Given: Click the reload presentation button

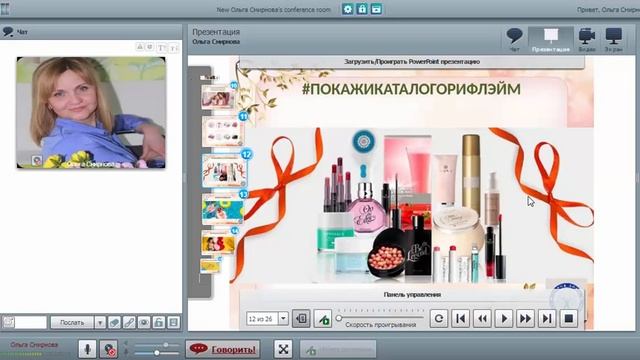Looking at the screenshot, I should (439, 318).
